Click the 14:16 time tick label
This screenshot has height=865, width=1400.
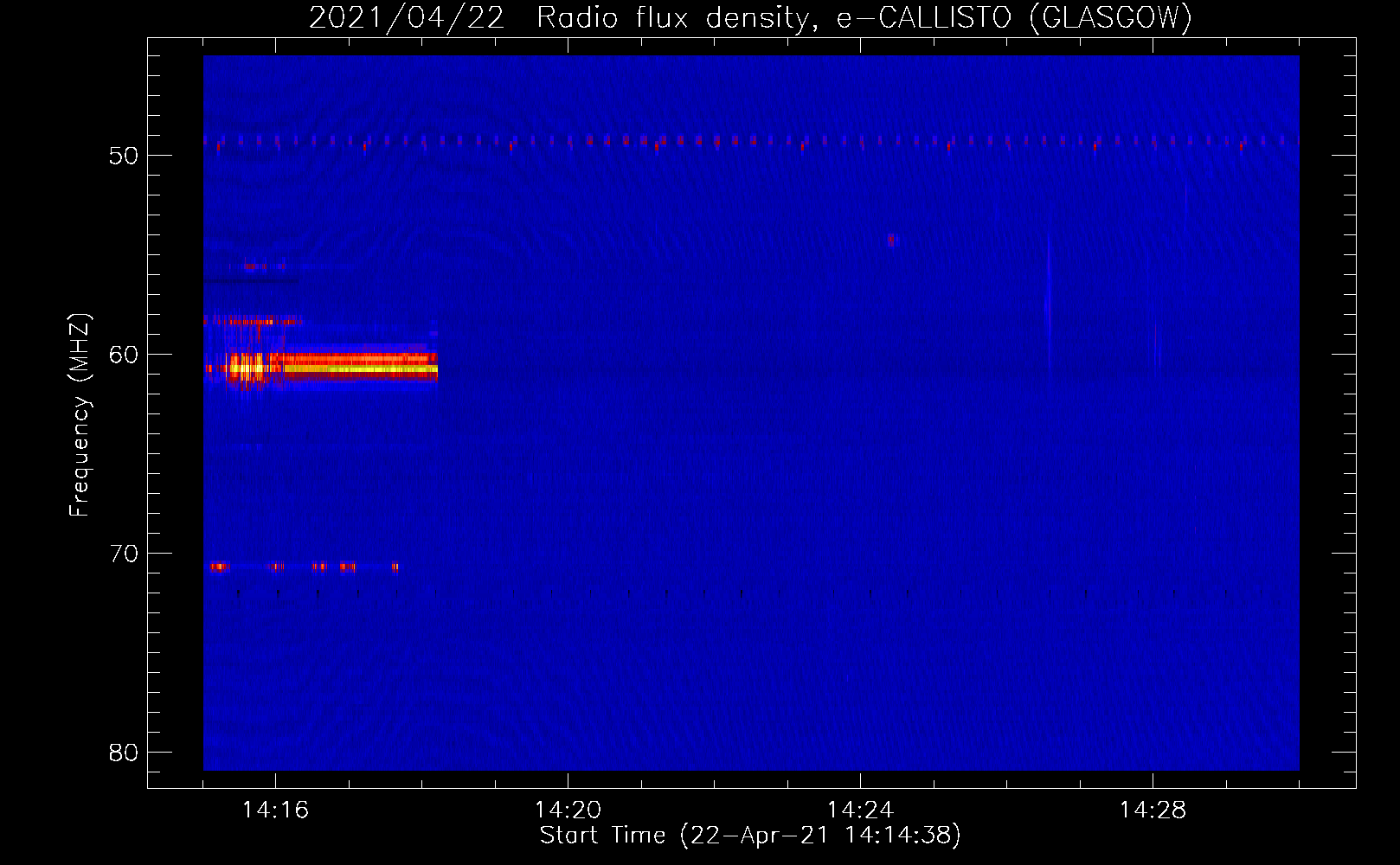click(275, 811)
